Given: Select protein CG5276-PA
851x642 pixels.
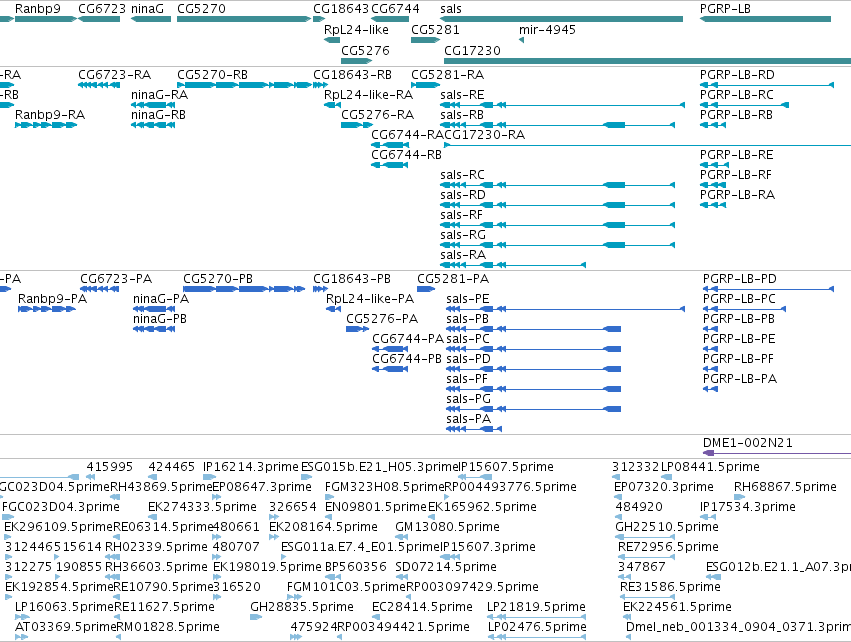Looking at the screenshot, I should [357, 329].
